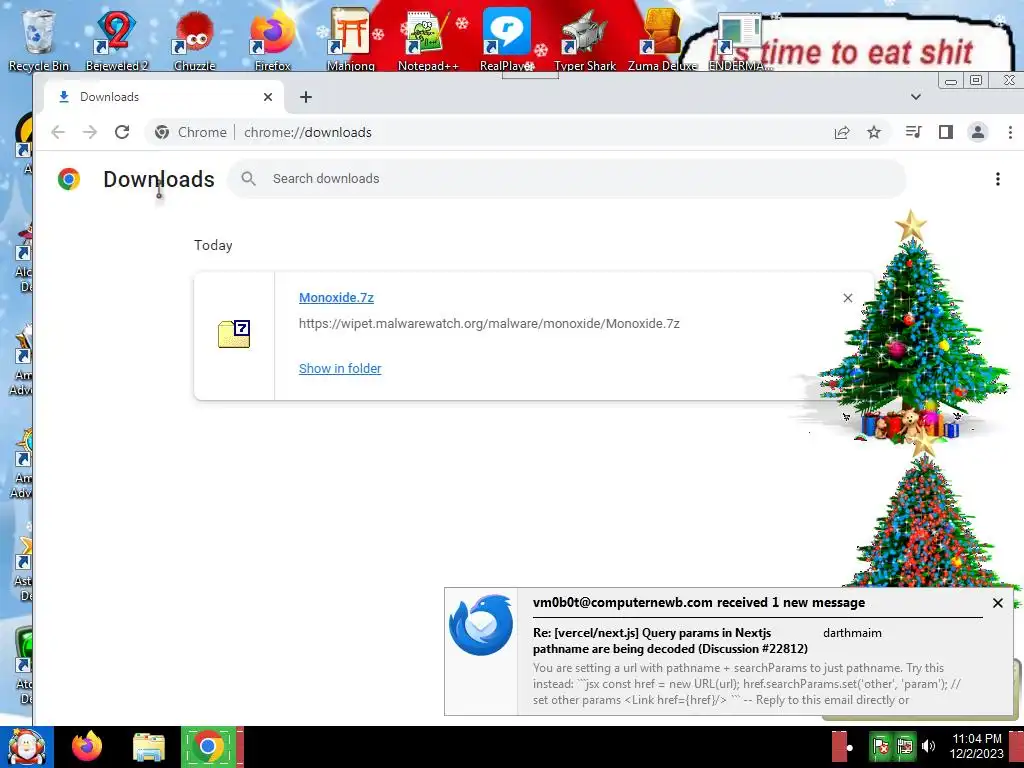Launch Zuma Deluxe desktop shortcut
This screenshot has width=1024, height=768.
click(662, 39)
